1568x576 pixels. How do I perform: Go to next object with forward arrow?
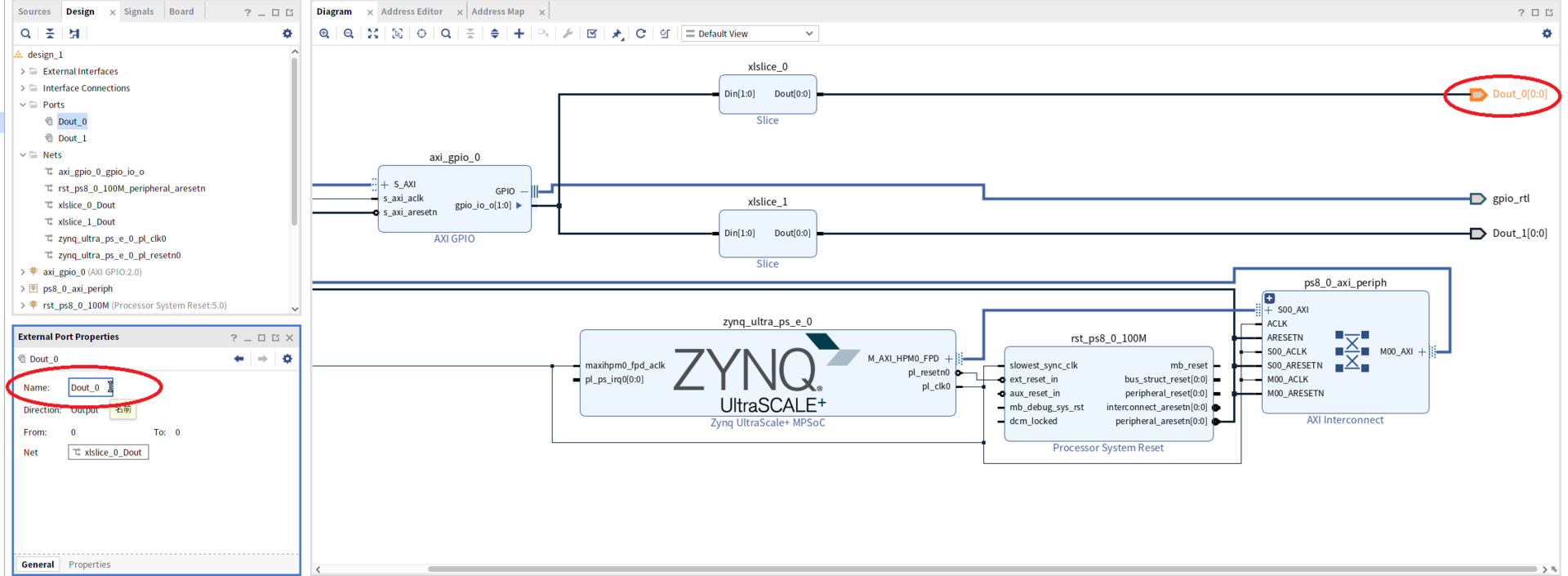(263, 359)
